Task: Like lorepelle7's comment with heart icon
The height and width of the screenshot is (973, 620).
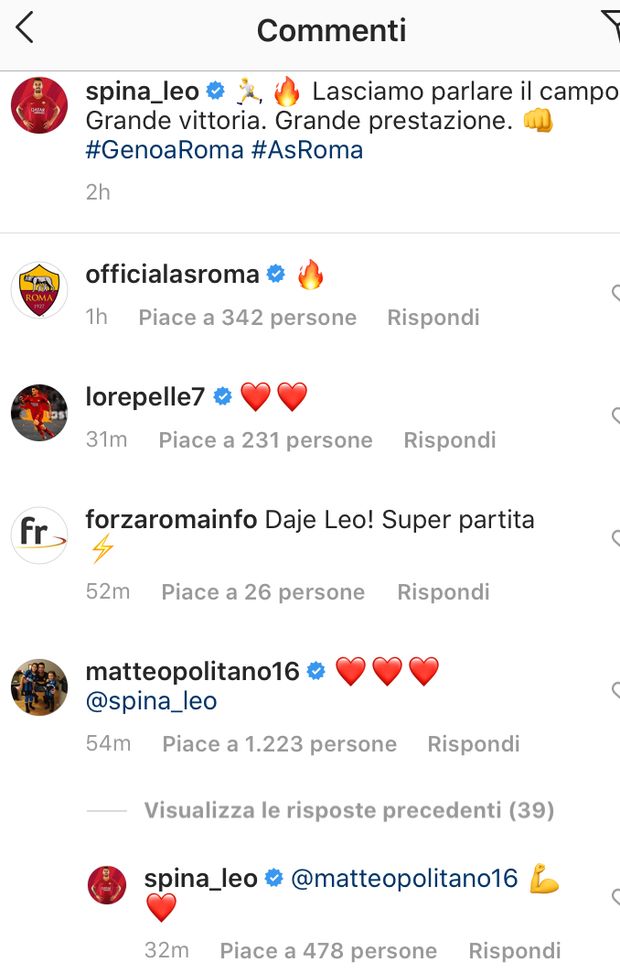Action: (615, 415)
